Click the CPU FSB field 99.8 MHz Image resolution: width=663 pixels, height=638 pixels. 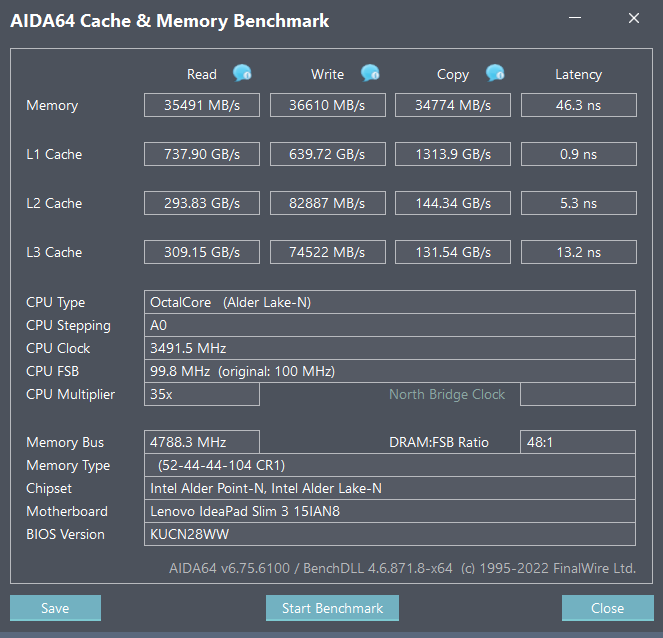[390, 371]
